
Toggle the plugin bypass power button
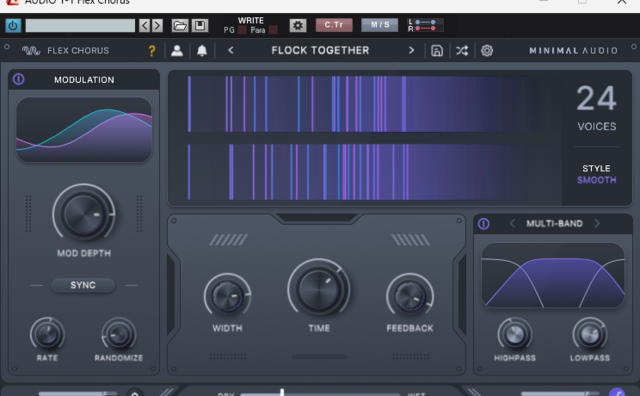(13, 26)
